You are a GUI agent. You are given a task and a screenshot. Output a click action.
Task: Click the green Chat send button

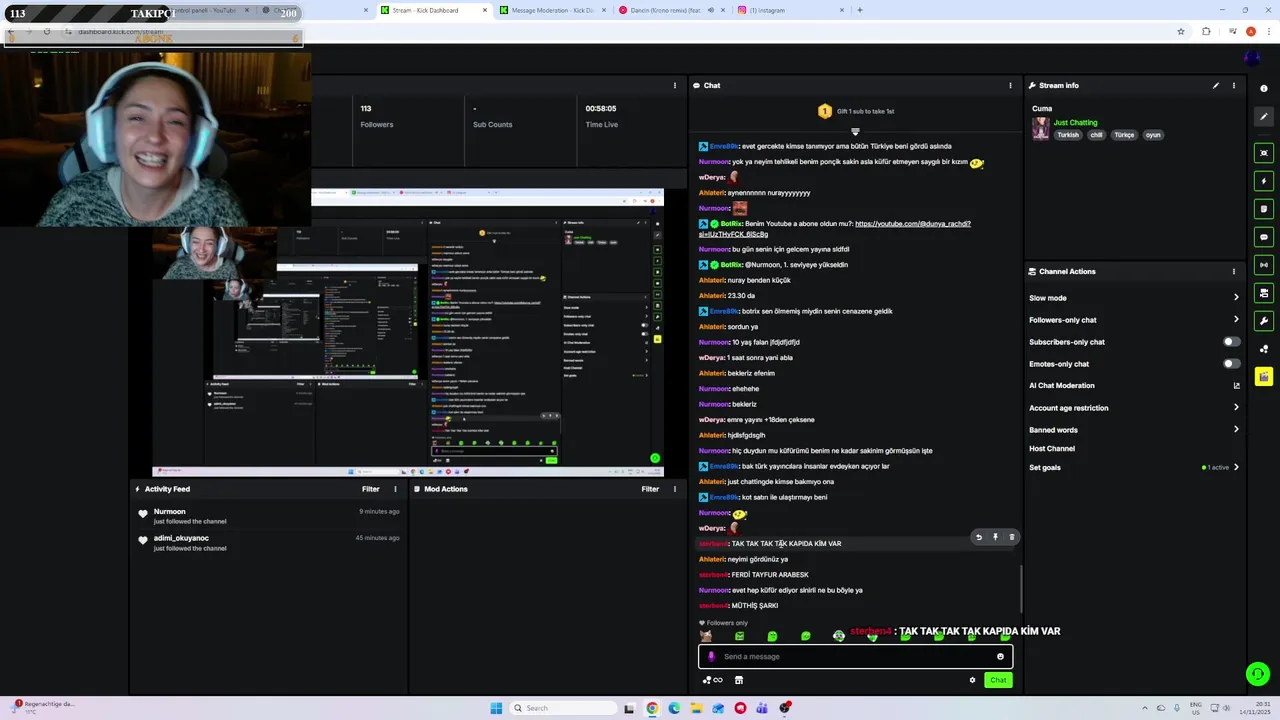point(998,680)
